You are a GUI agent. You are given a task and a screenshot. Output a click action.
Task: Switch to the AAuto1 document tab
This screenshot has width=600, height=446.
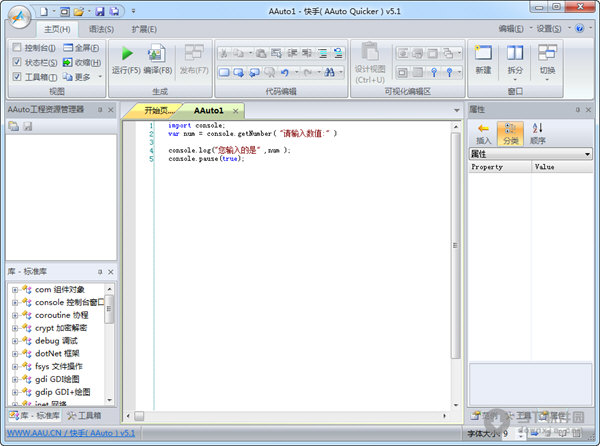click(x=209, y=111)
